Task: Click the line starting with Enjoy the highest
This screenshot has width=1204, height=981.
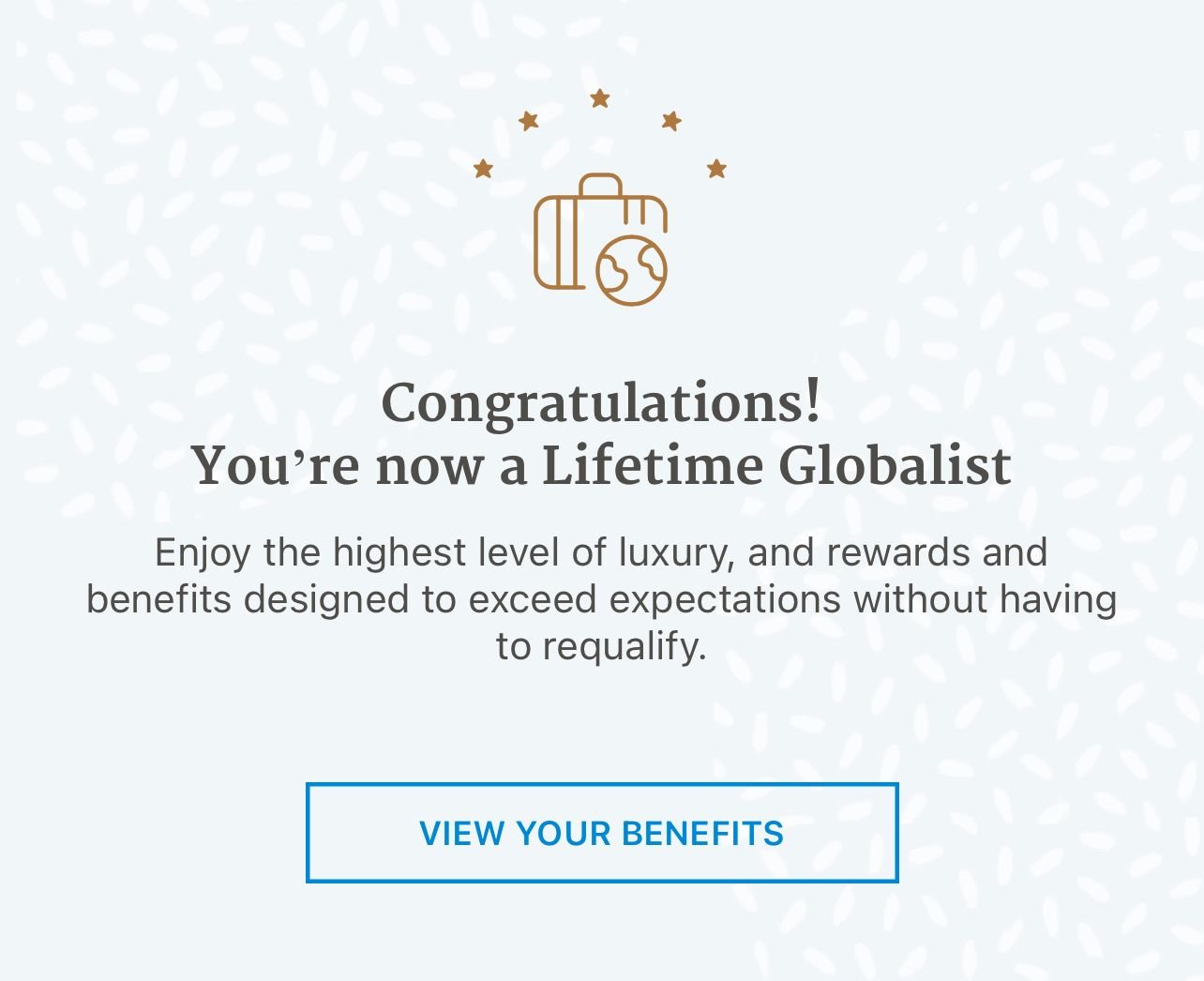Action: [601, 552]
